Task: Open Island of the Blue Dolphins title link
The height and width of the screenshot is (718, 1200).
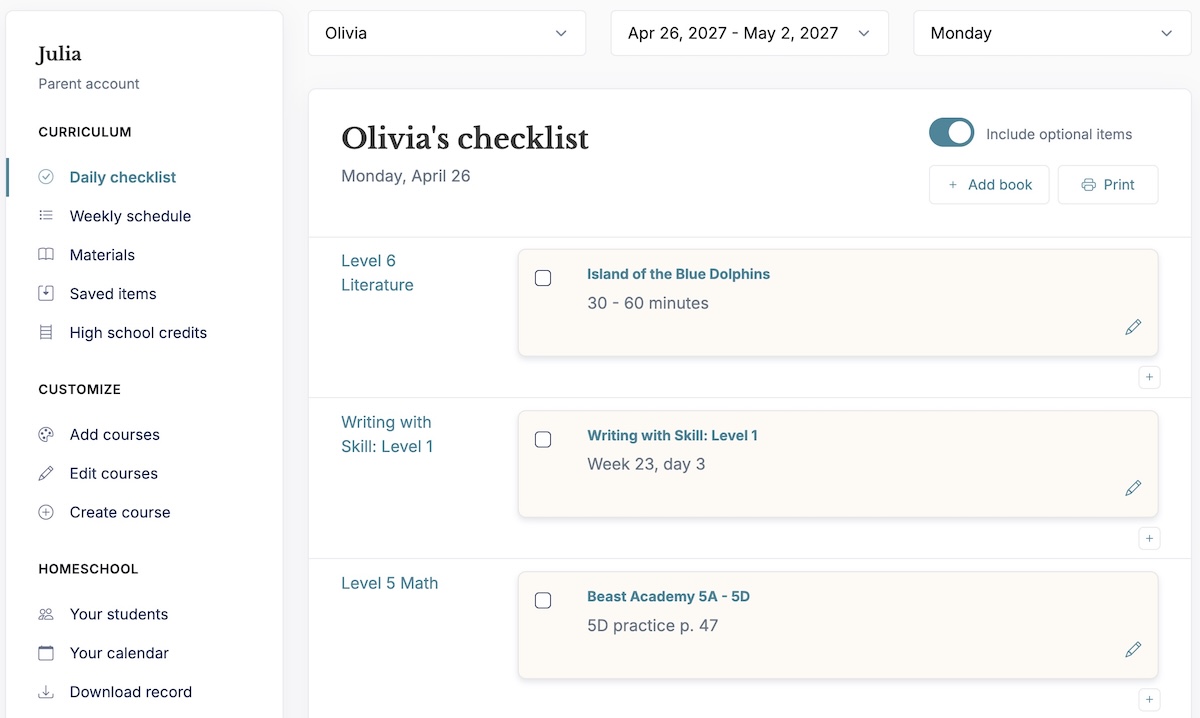Action: click(x=678, y=274)
